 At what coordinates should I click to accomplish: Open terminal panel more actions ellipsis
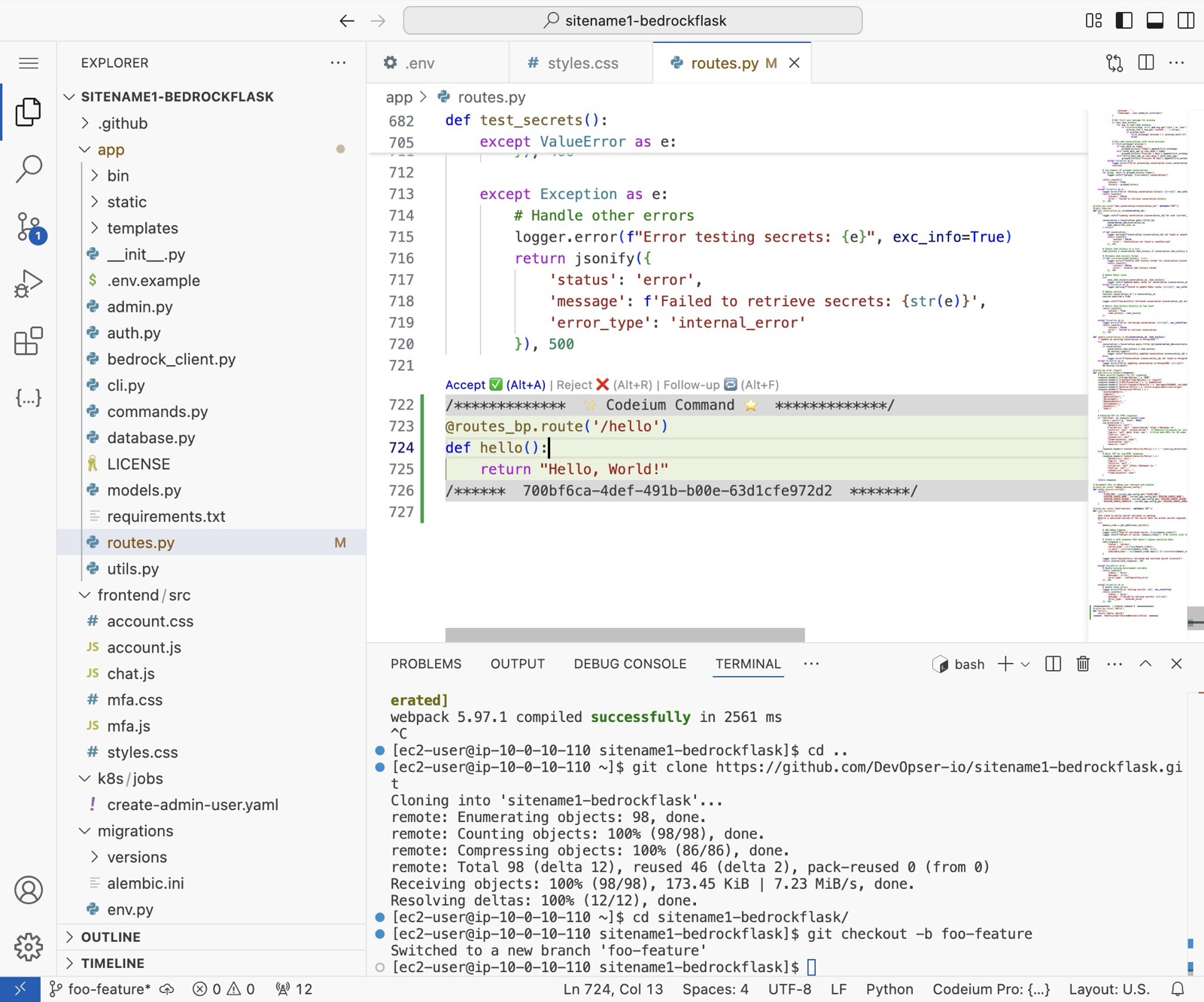(x=1114, y=663)
